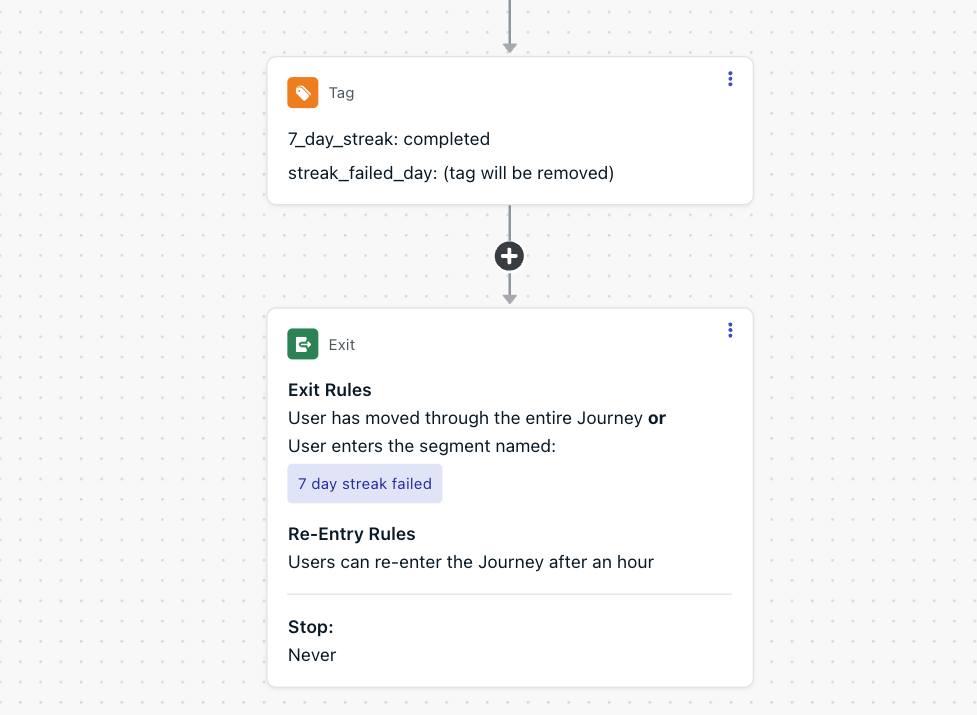
Task: Click the connector line below the Tag card
Action: pyautogui.click(x=510, y=223)
